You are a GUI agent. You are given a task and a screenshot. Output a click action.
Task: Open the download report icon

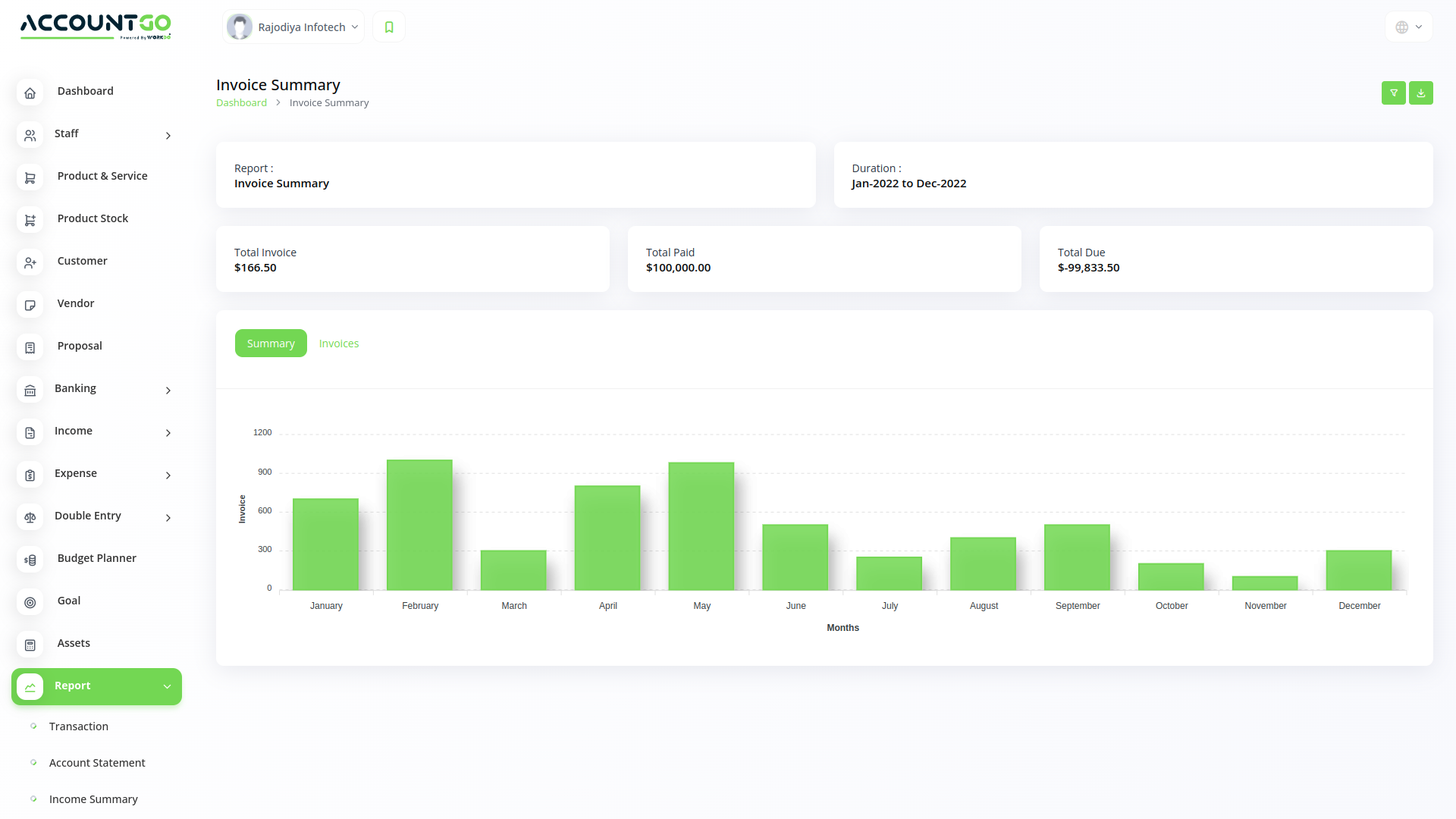pos(1421,93)
